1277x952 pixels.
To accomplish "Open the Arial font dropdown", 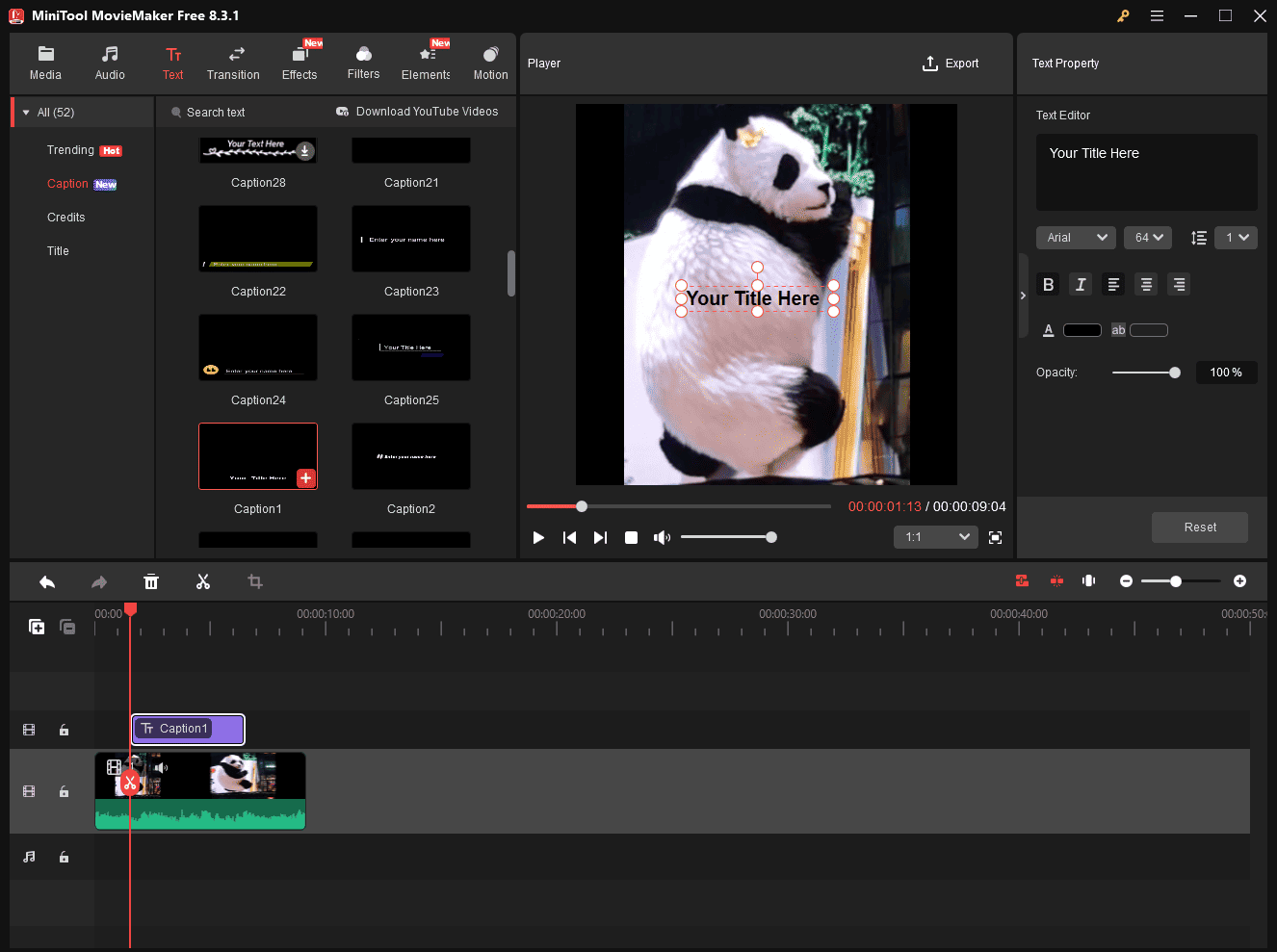I will [1076, 238].
